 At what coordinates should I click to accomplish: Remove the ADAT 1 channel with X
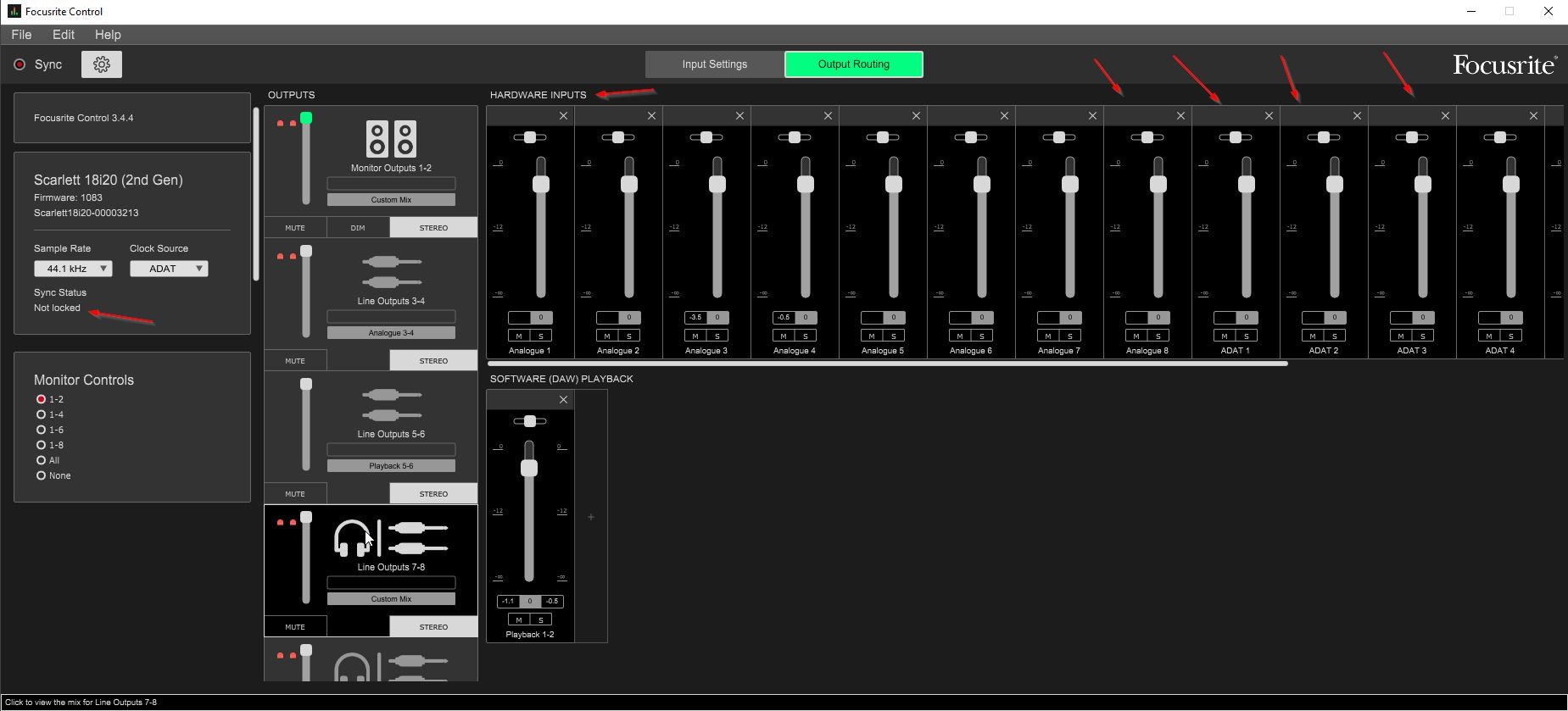pyautogui.click(x=1269, y=116)
